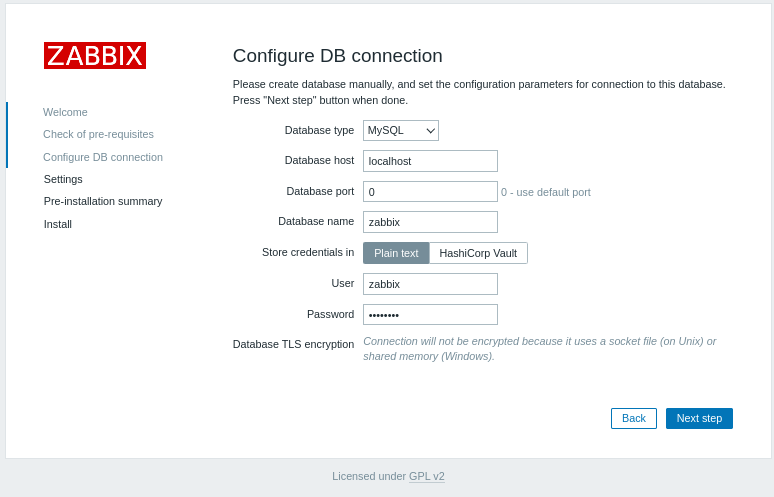Click the Database name label
Viewport: 774px width, 497px height.
coord(316,221)
